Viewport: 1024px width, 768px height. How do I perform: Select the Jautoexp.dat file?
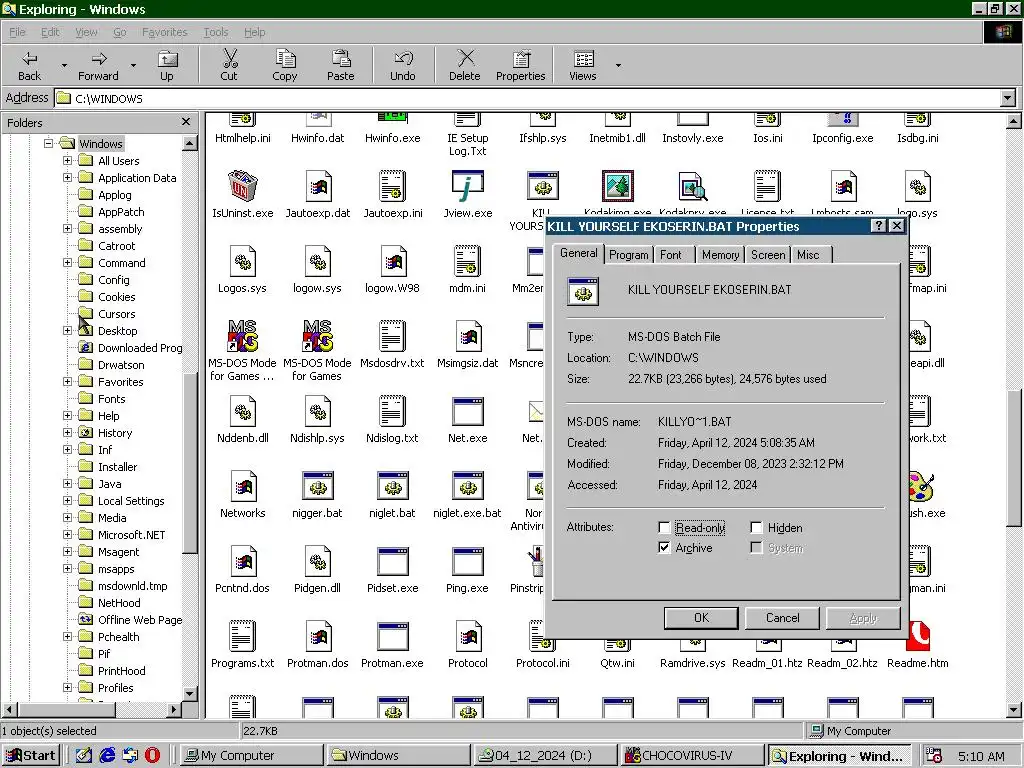(x=318, y=194)
